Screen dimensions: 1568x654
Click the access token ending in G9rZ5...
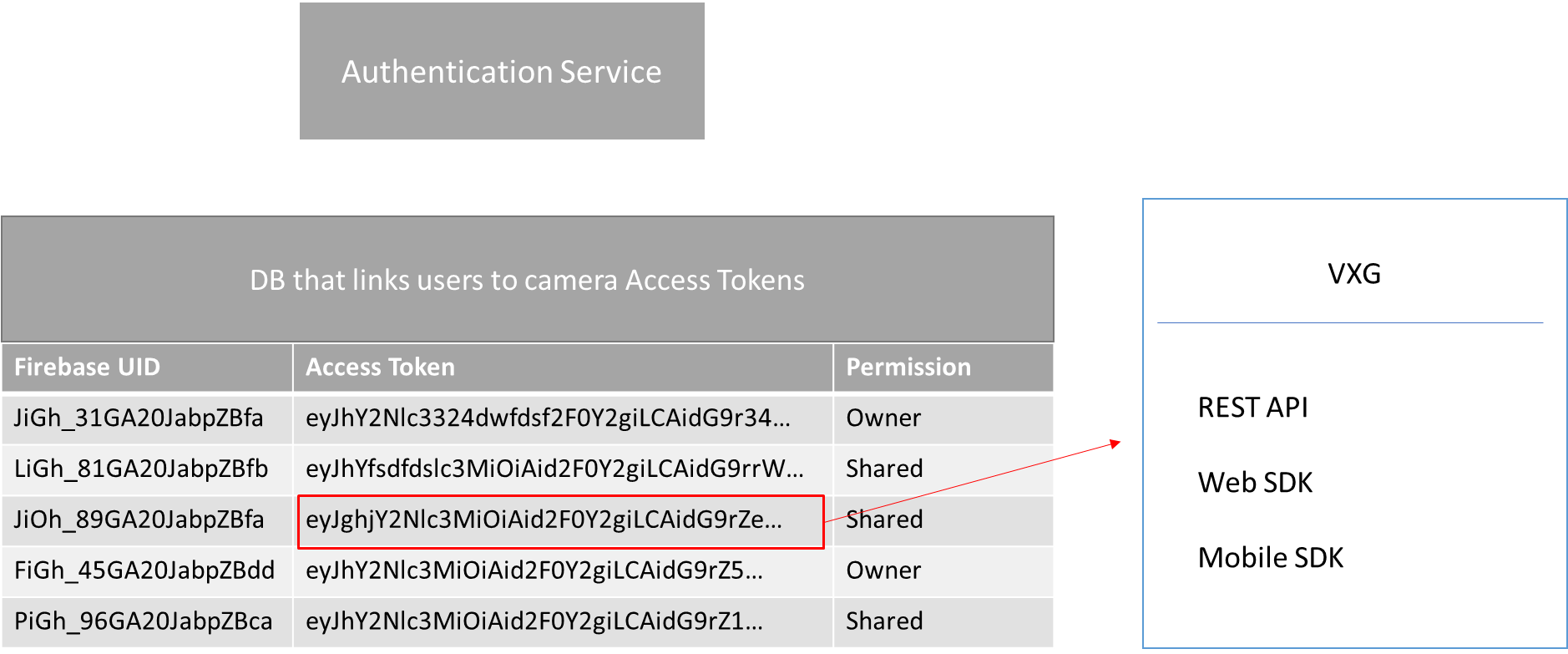534,570
